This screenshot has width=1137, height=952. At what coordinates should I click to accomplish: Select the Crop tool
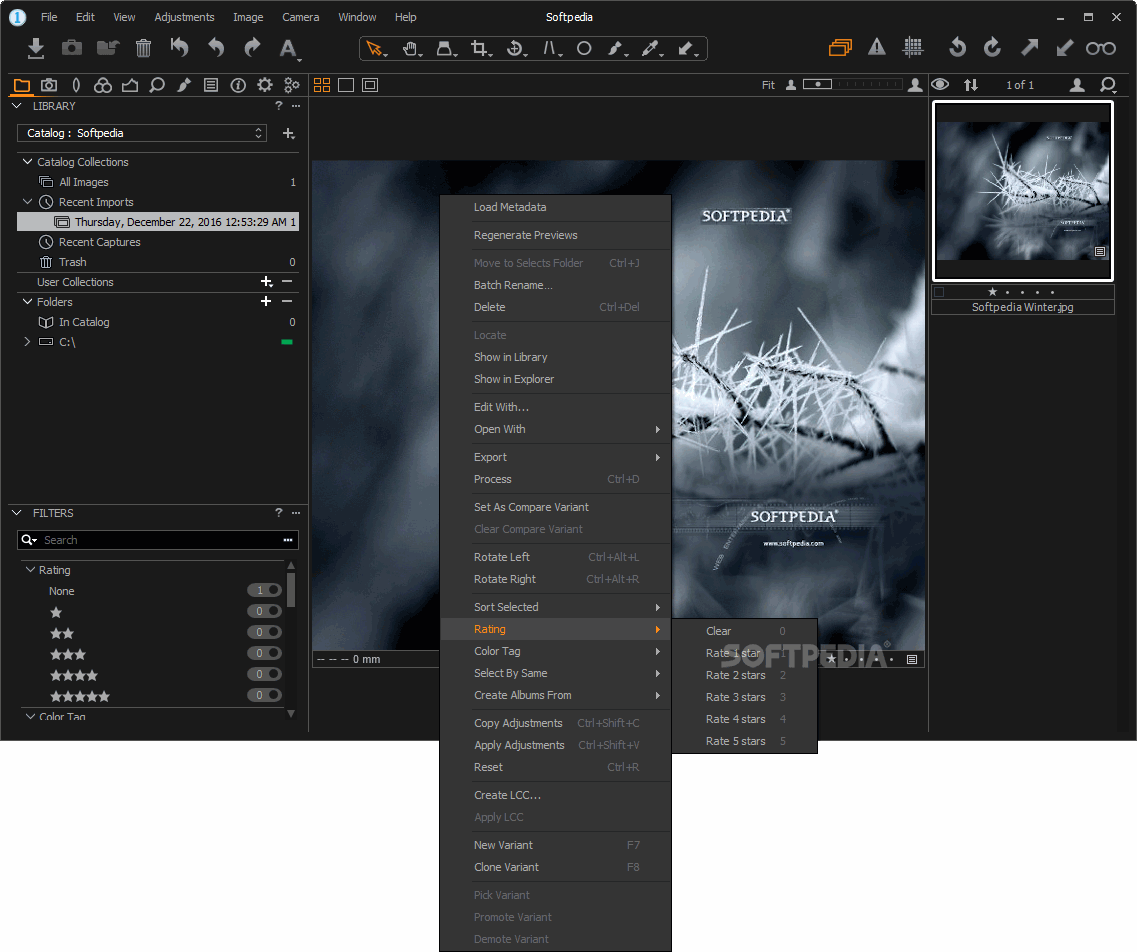[x=479, y=49]
